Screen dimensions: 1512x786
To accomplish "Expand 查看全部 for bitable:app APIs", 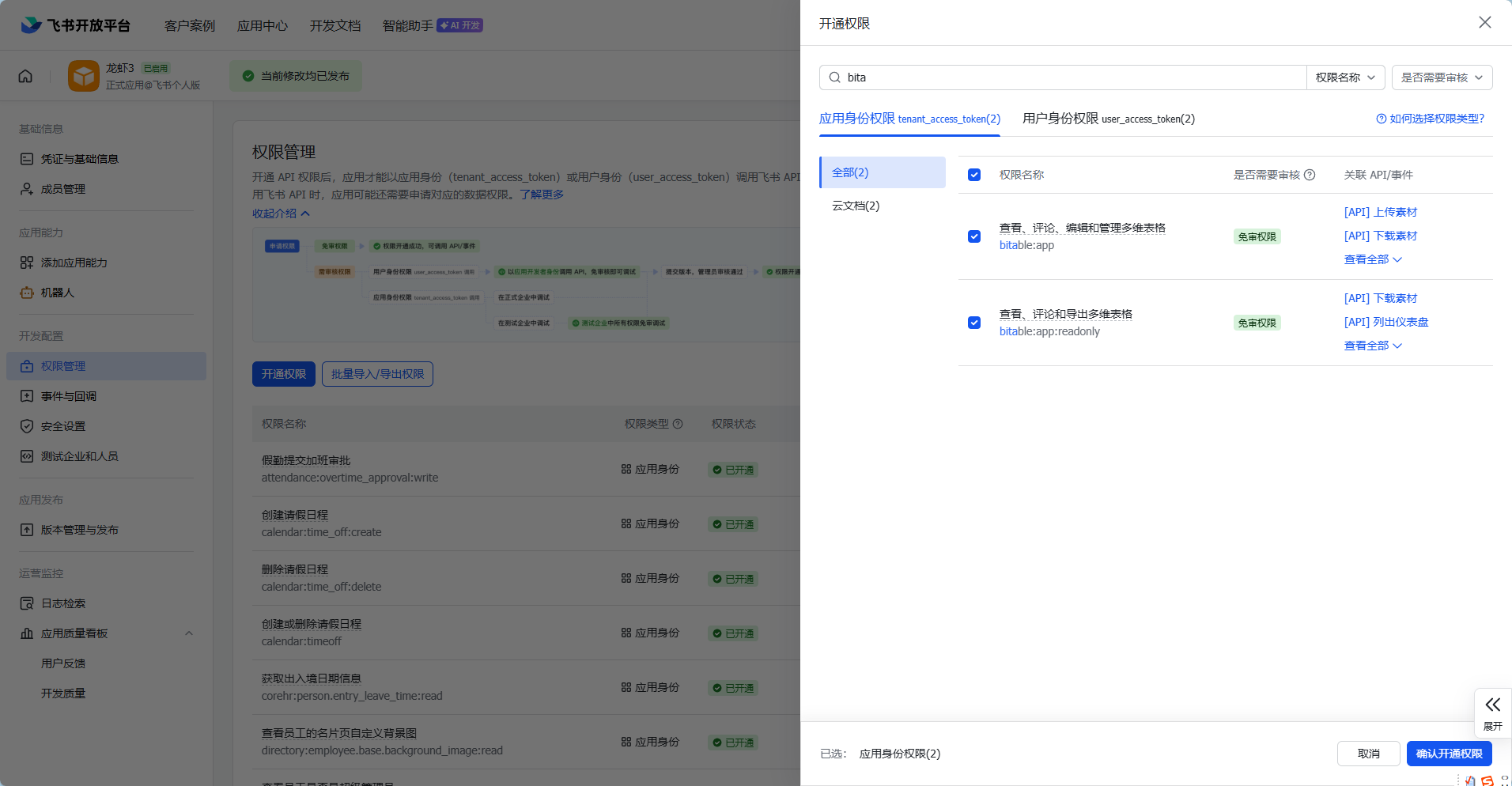I will pos(1373,259).
